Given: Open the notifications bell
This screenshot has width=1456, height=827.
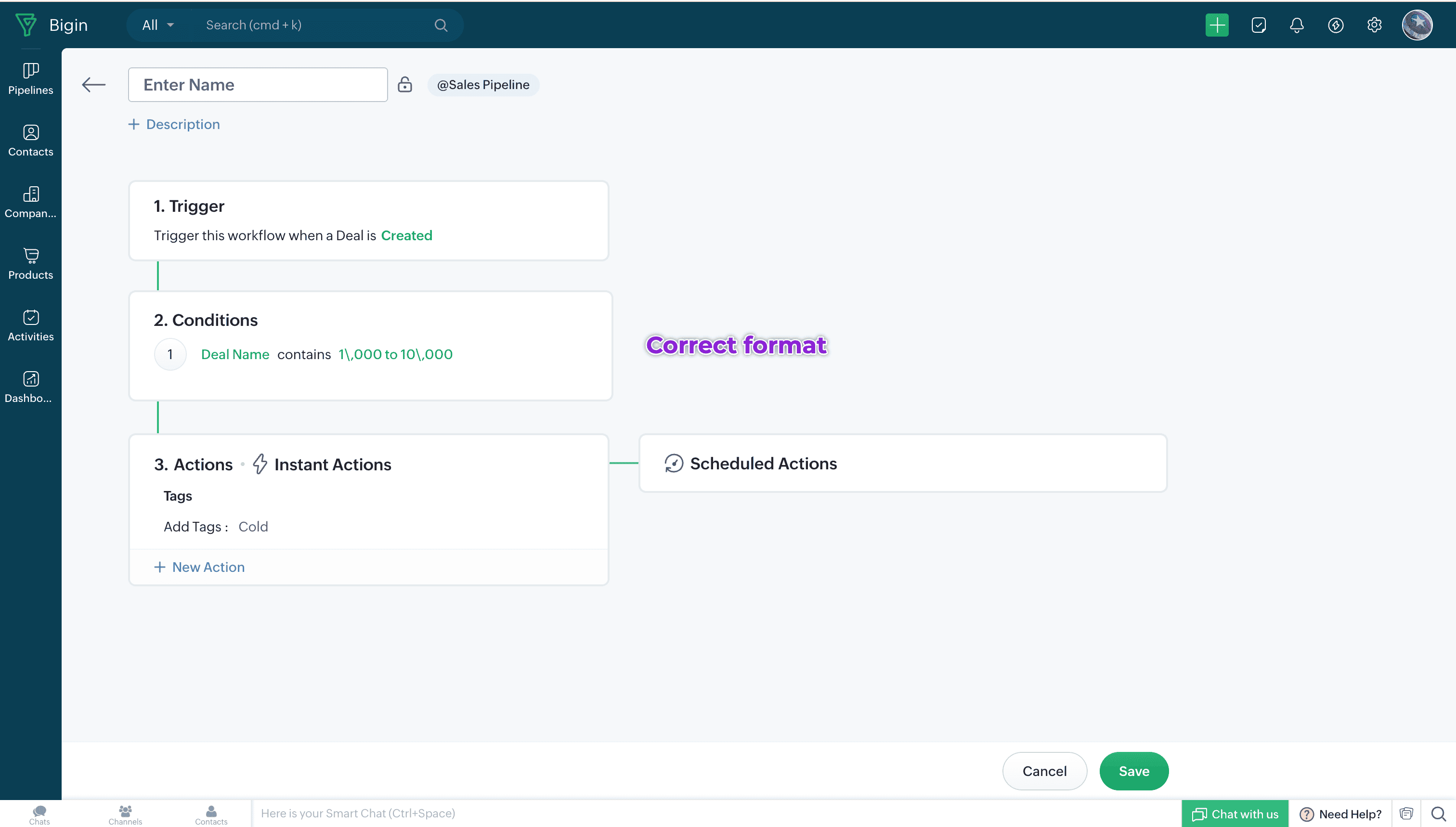Looking at the screenshot, I should (x=1296, y=25).
